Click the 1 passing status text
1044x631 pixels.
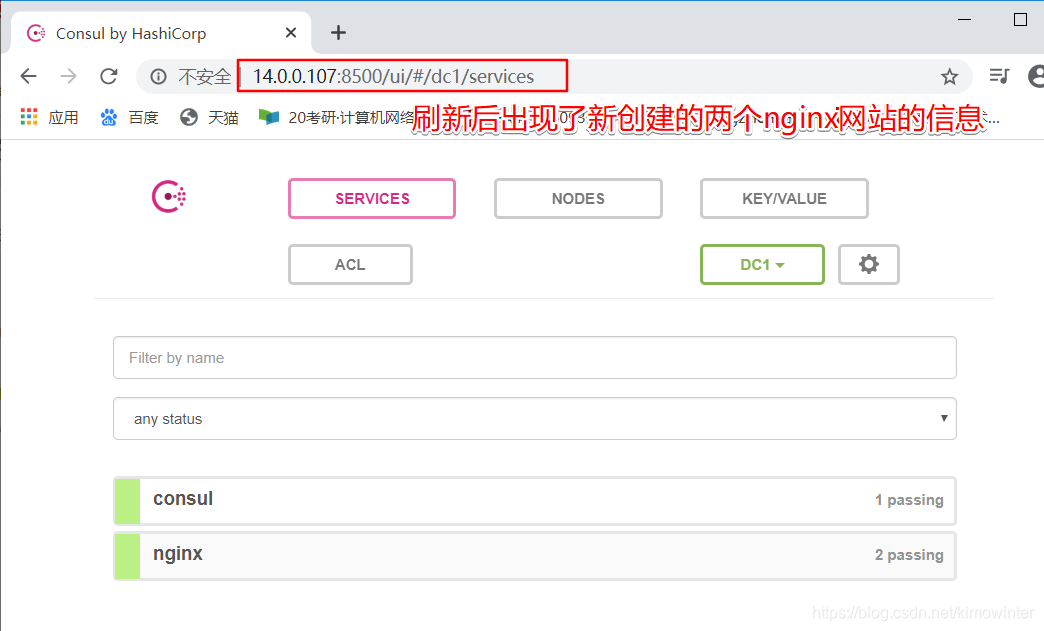click(909, 500)
